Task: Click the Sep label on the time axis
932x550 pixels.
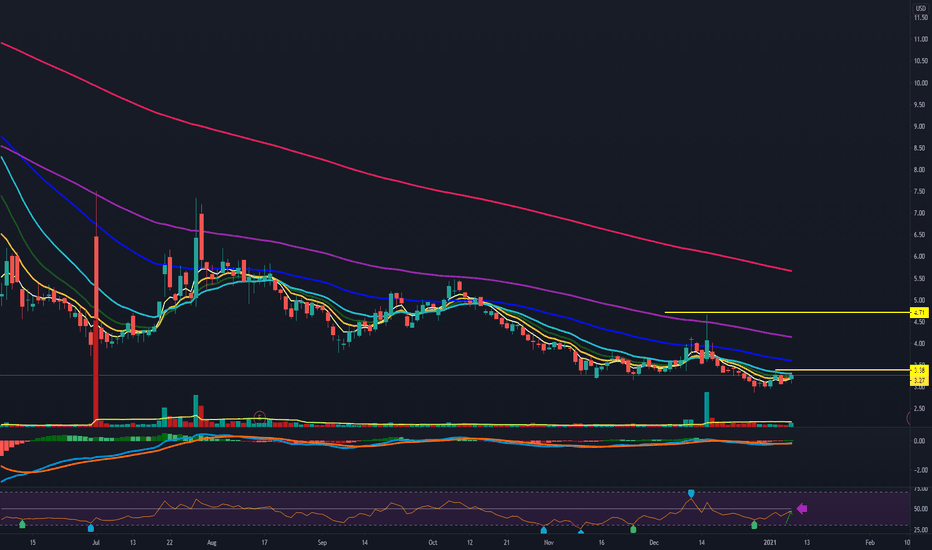Action: click(x=322, y=542)
